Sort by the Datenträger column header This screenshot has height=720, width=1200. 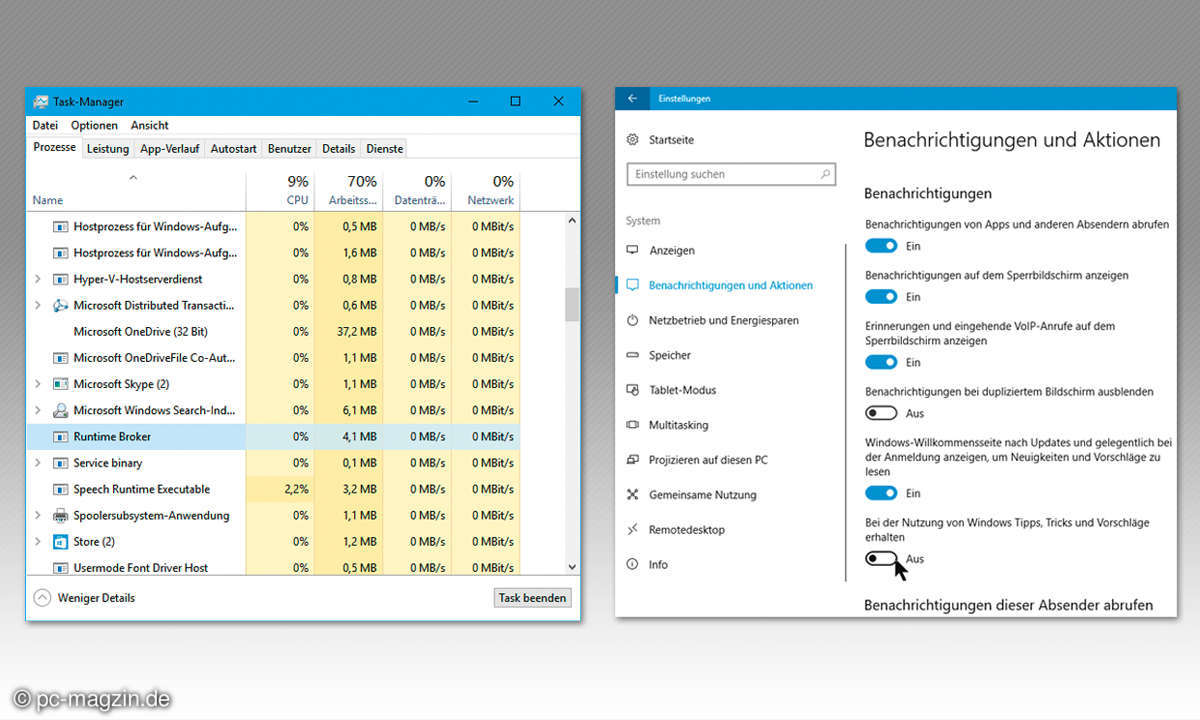[x=417, y=190]
